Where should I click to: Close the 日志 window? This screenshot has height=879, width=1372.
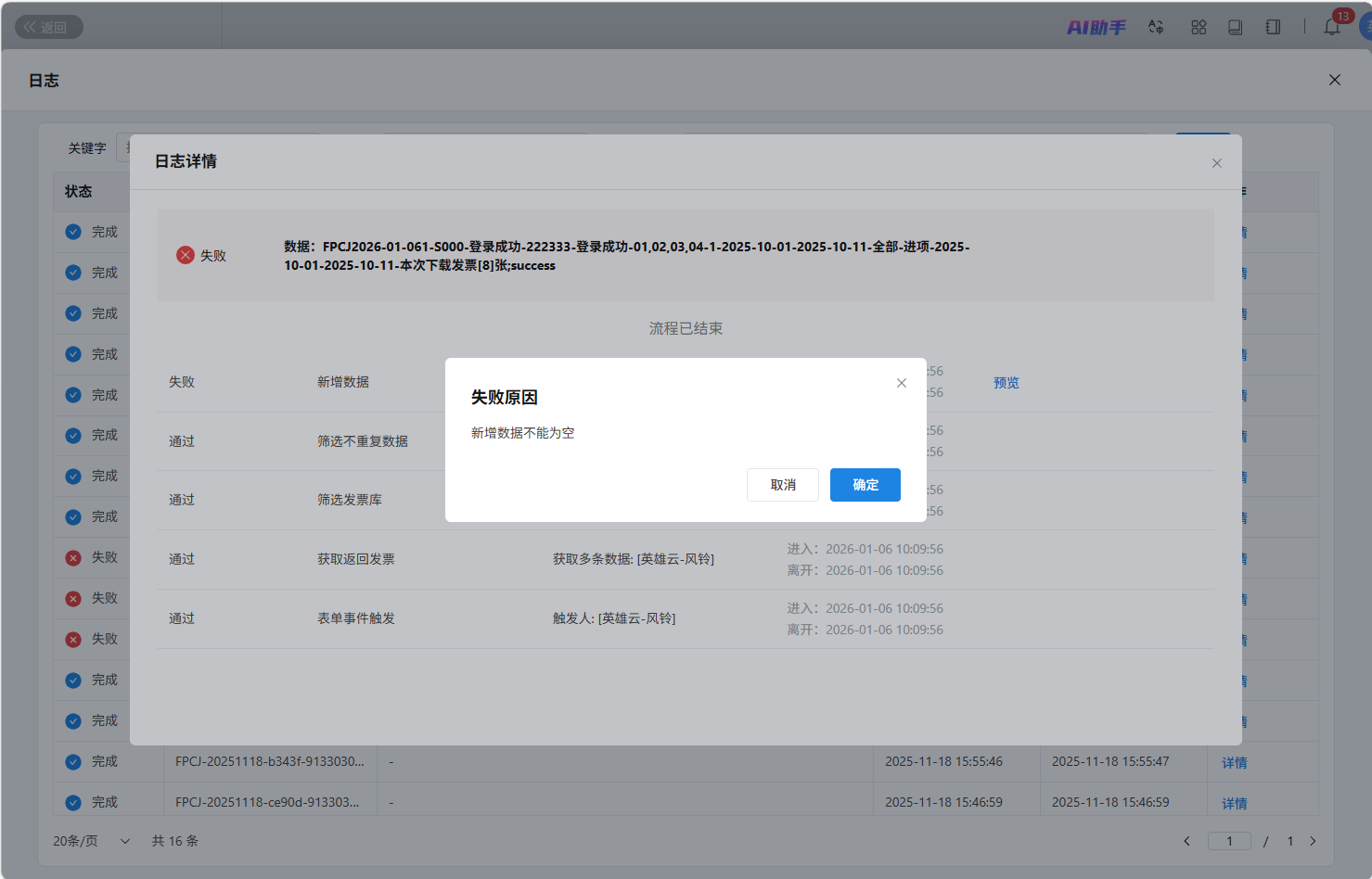pyautogui.click(x=1334, y=80)
